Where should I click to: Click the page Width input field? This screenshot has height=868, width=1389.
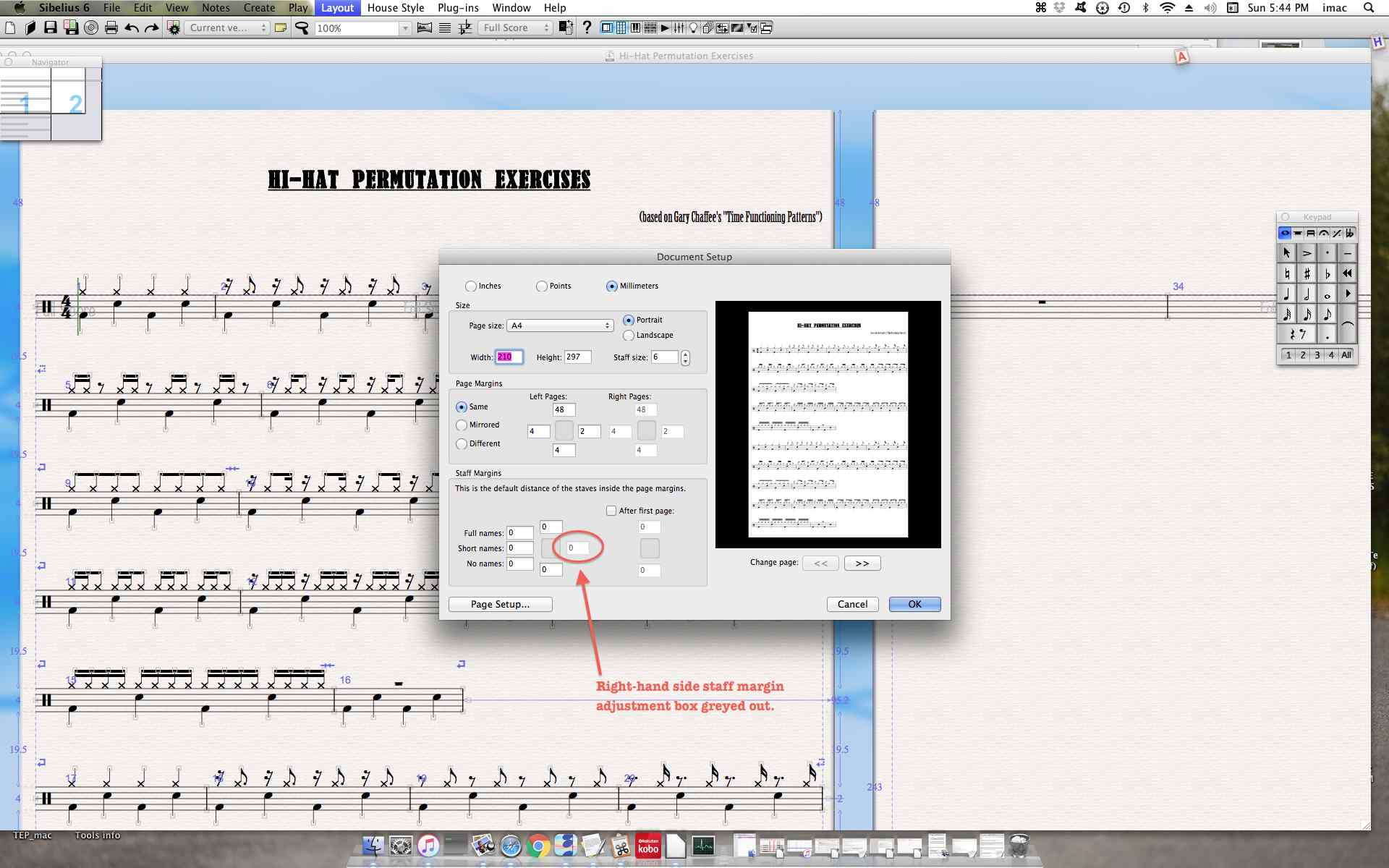(x=509, y=357)
